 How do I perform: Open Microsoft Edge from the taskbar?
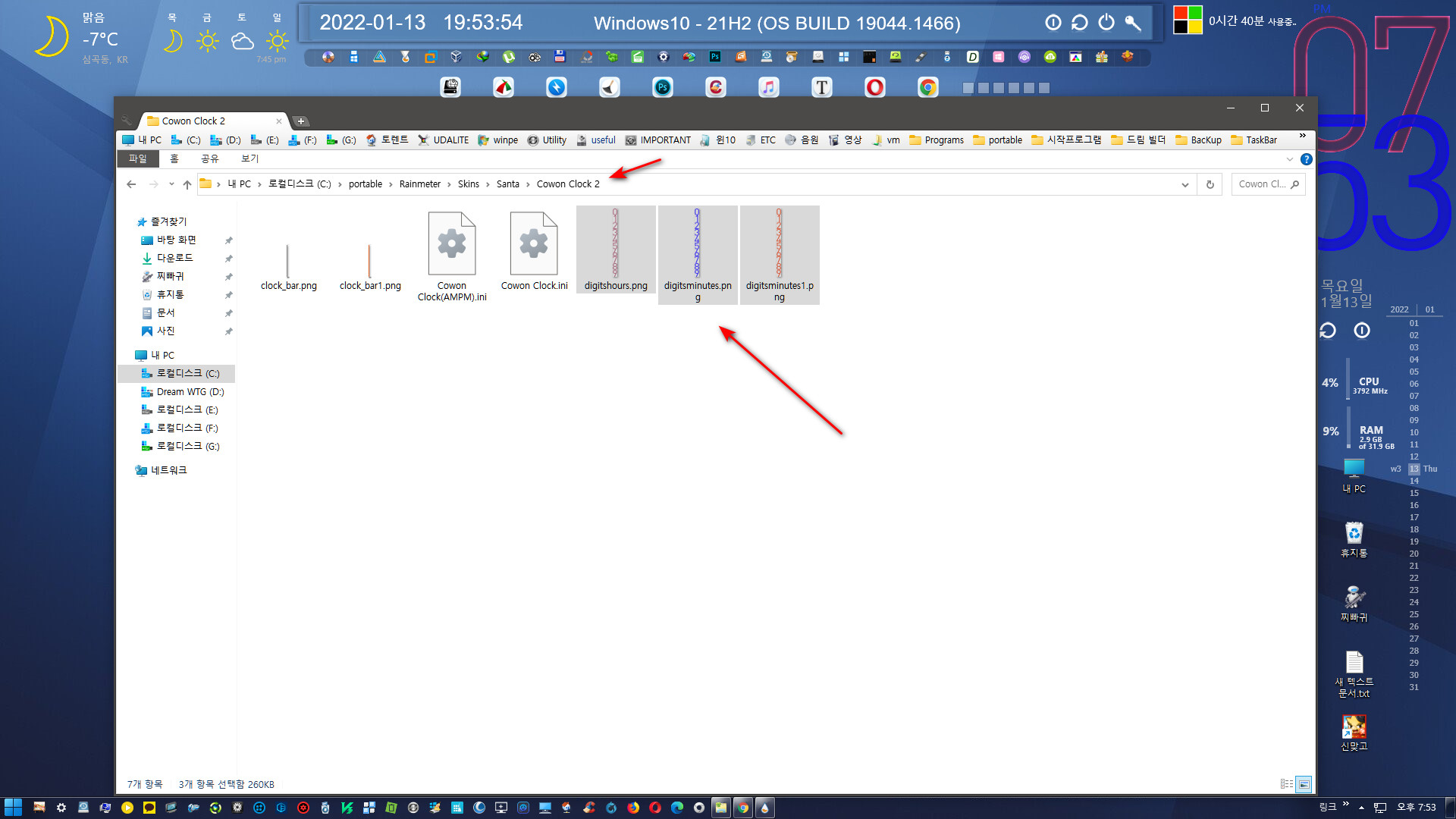[x=677, y=808]
